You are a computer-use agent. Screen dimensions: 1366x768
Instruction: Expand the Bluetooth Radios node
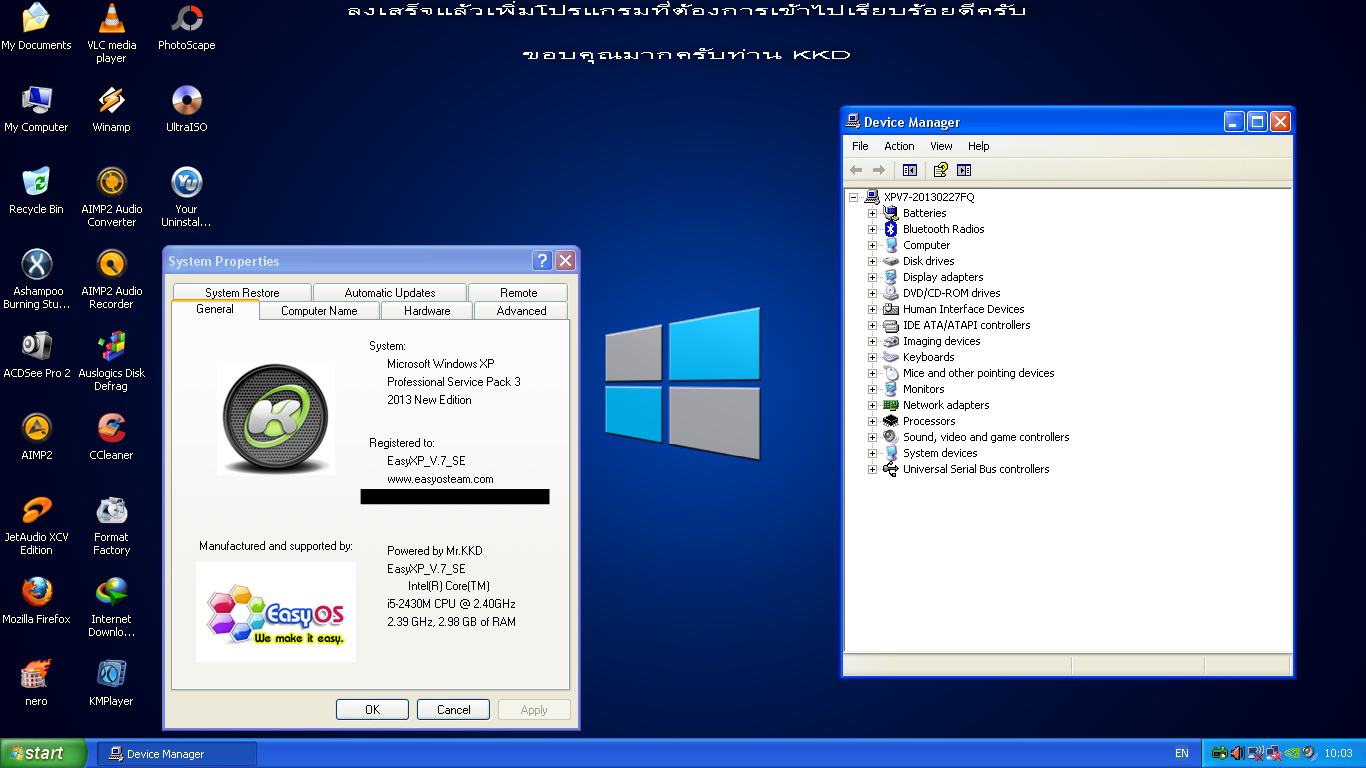point(872,229)
